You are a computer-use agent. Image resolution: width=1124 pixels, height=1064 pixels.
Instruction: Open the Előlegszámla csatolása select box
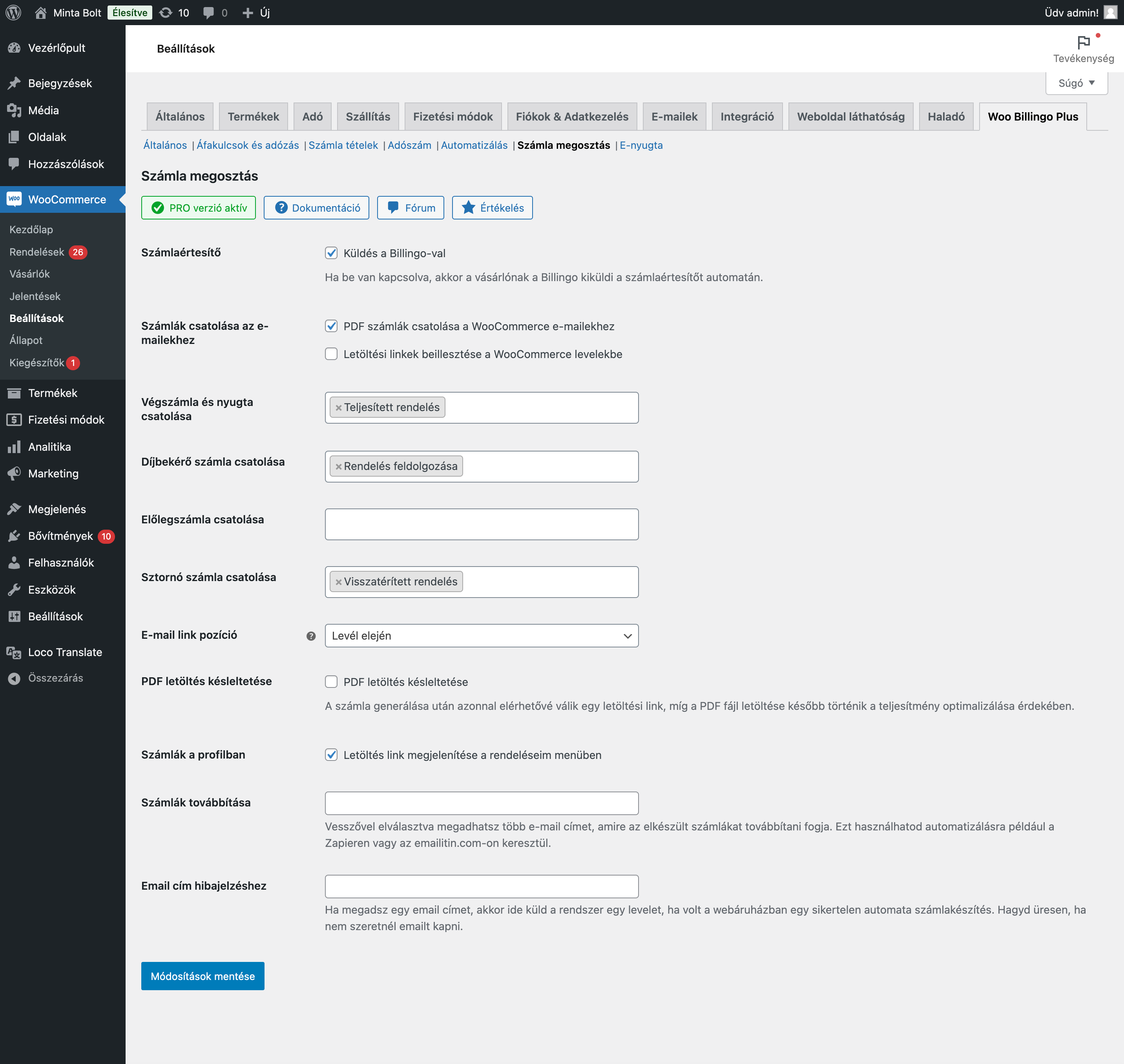[481, 524]
